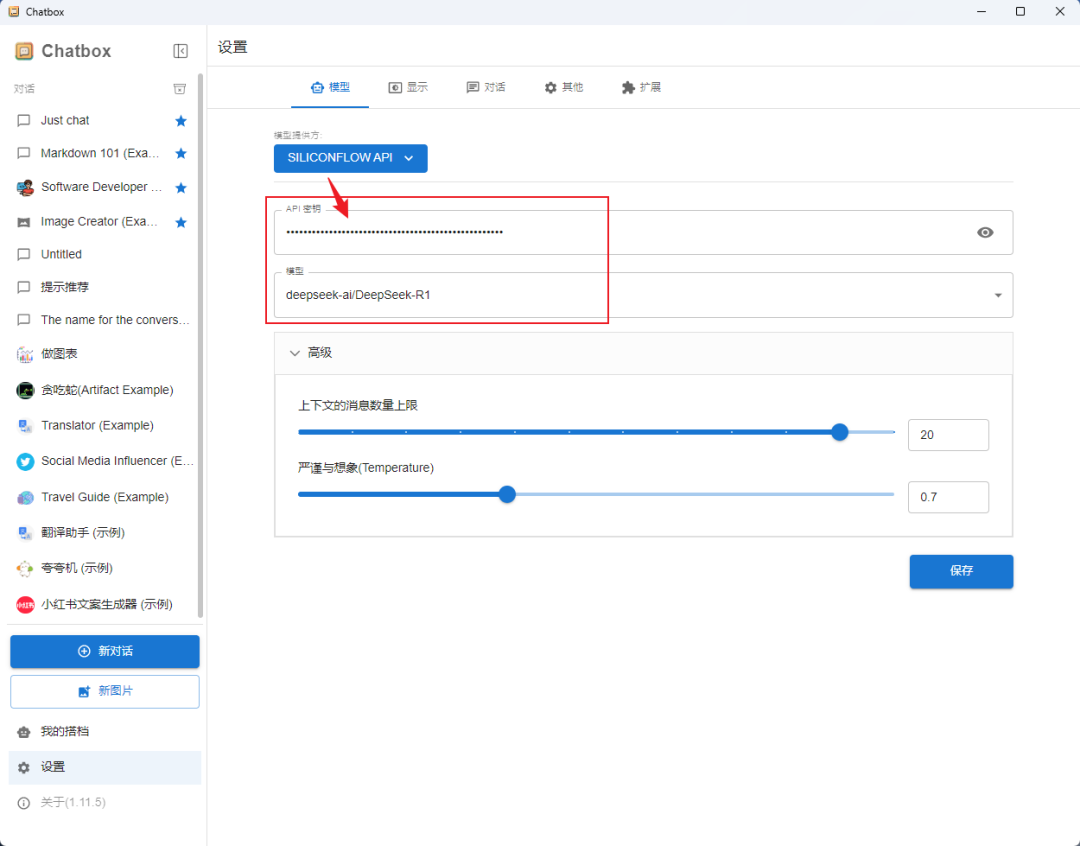The image size is (1080, 846).
Task: Click the conversation list scrollbar
Action: click(x=200, y=345)
